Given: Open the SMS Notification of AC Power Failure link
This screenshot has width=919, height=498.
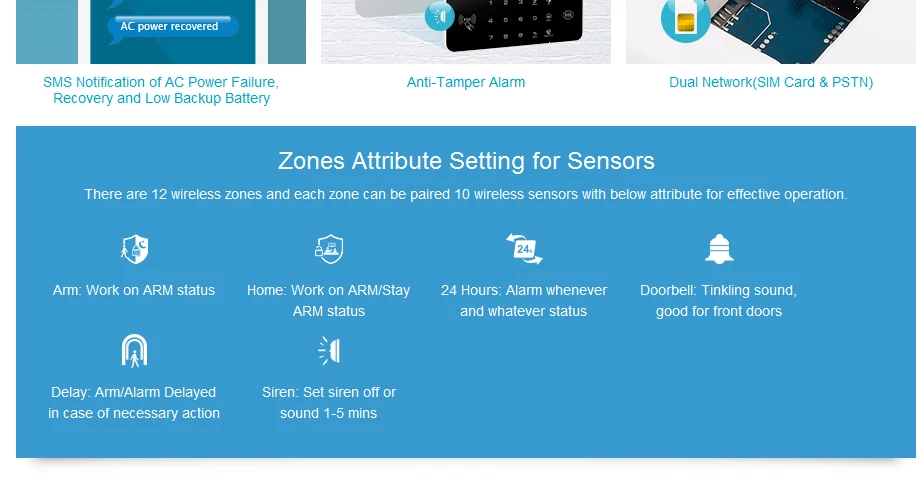Looking at the screenshot, I should click(161, 90).
